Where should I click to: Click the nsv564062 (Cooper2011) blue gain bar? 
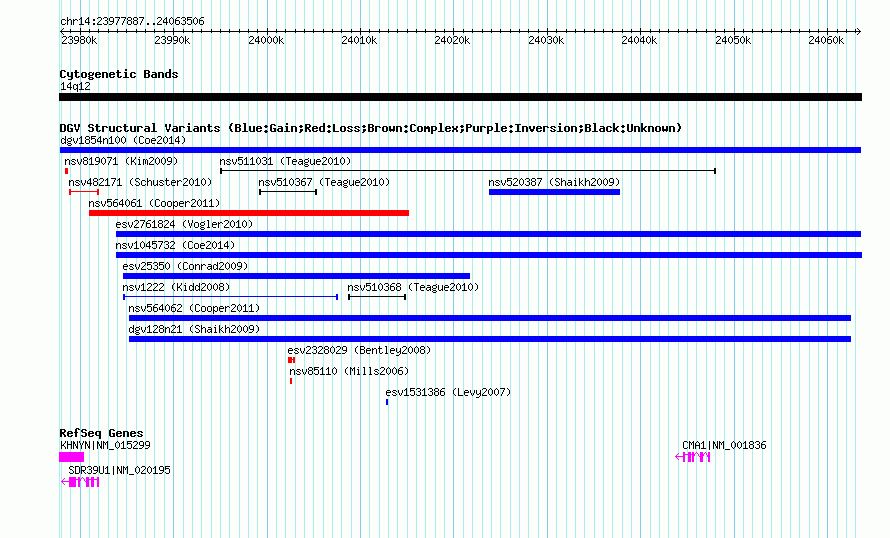coord(490,318)
